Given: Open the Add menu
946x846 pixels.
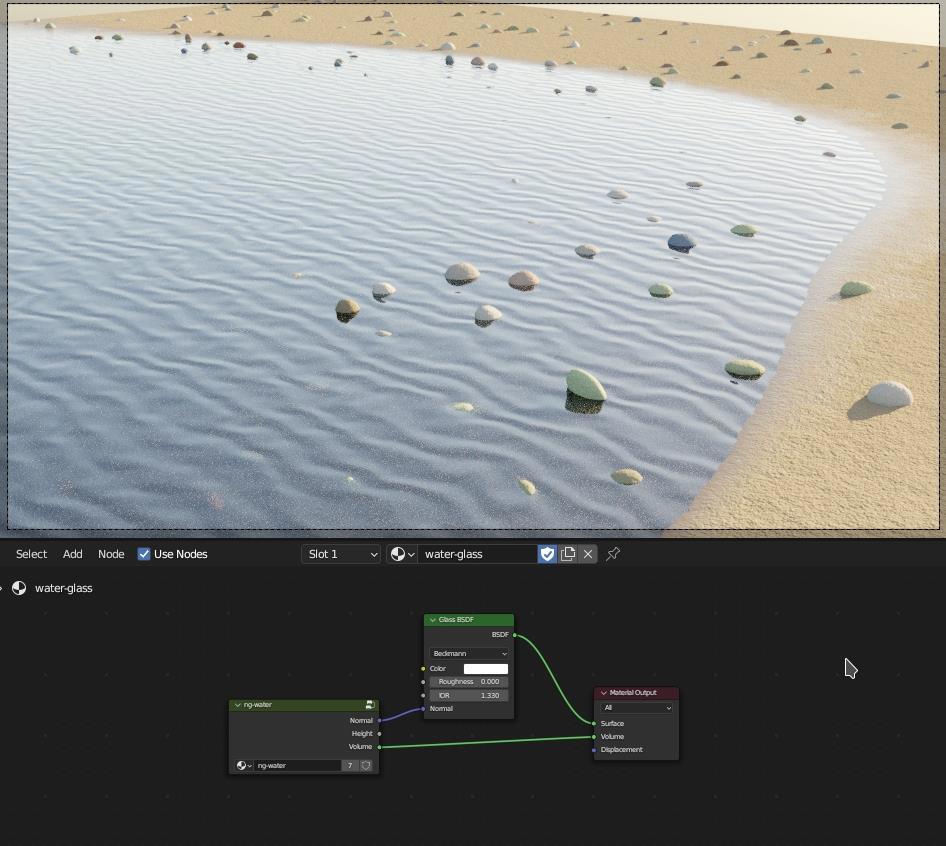Looking at the screenshot, I should (73, 554).
